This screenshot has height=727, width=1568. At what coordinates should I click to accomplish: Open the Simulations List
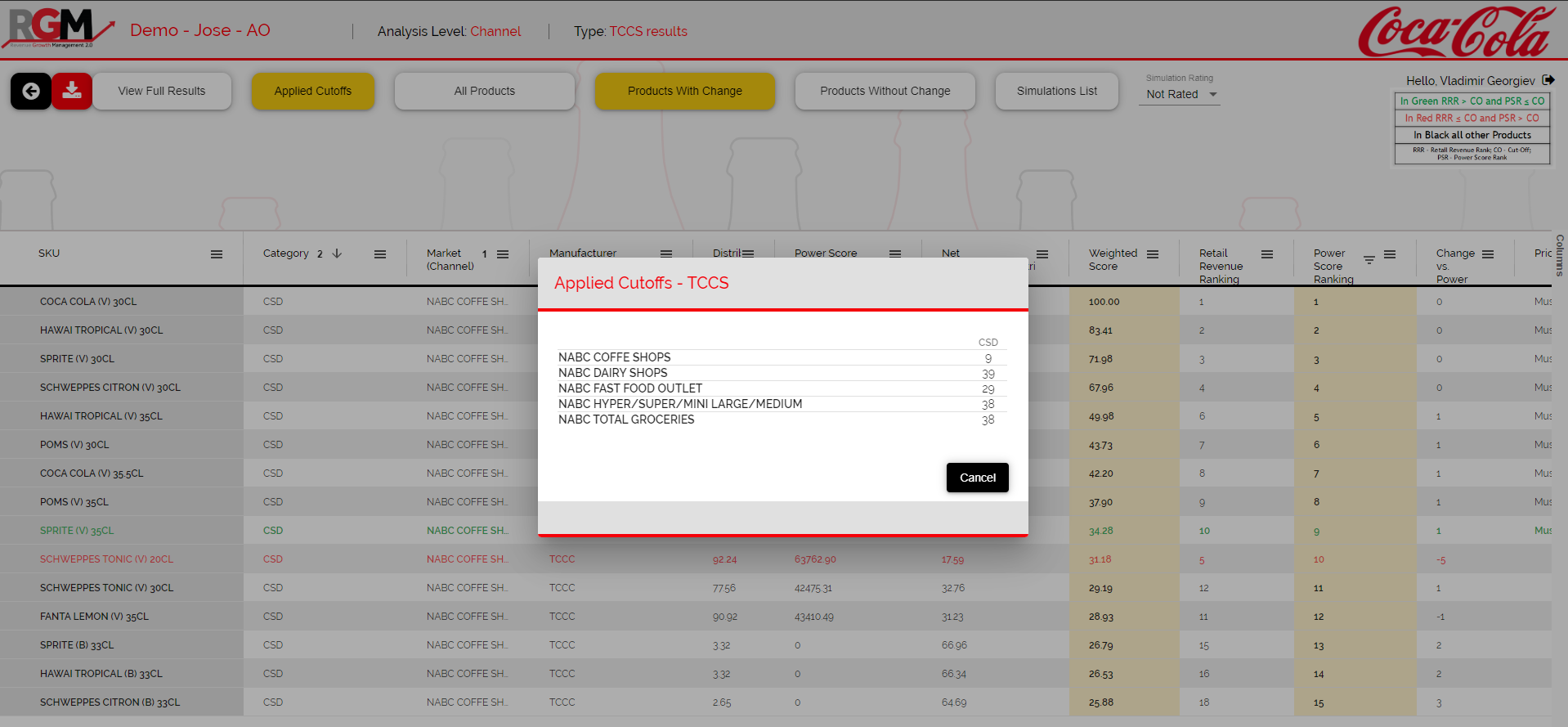point(1056,91)
